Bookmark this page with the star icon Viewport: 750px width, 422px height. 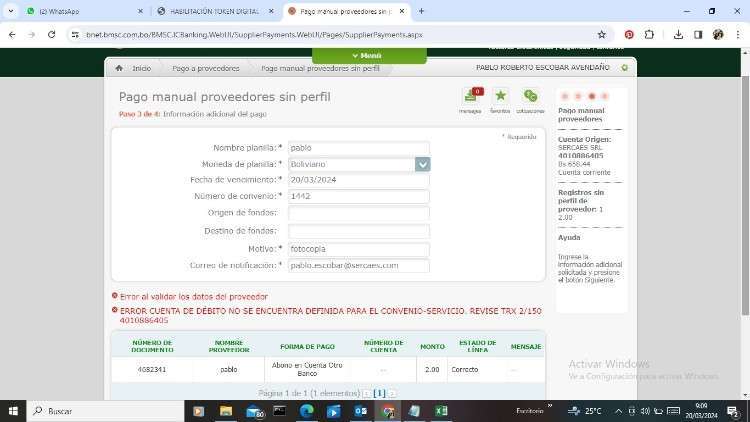602,34
